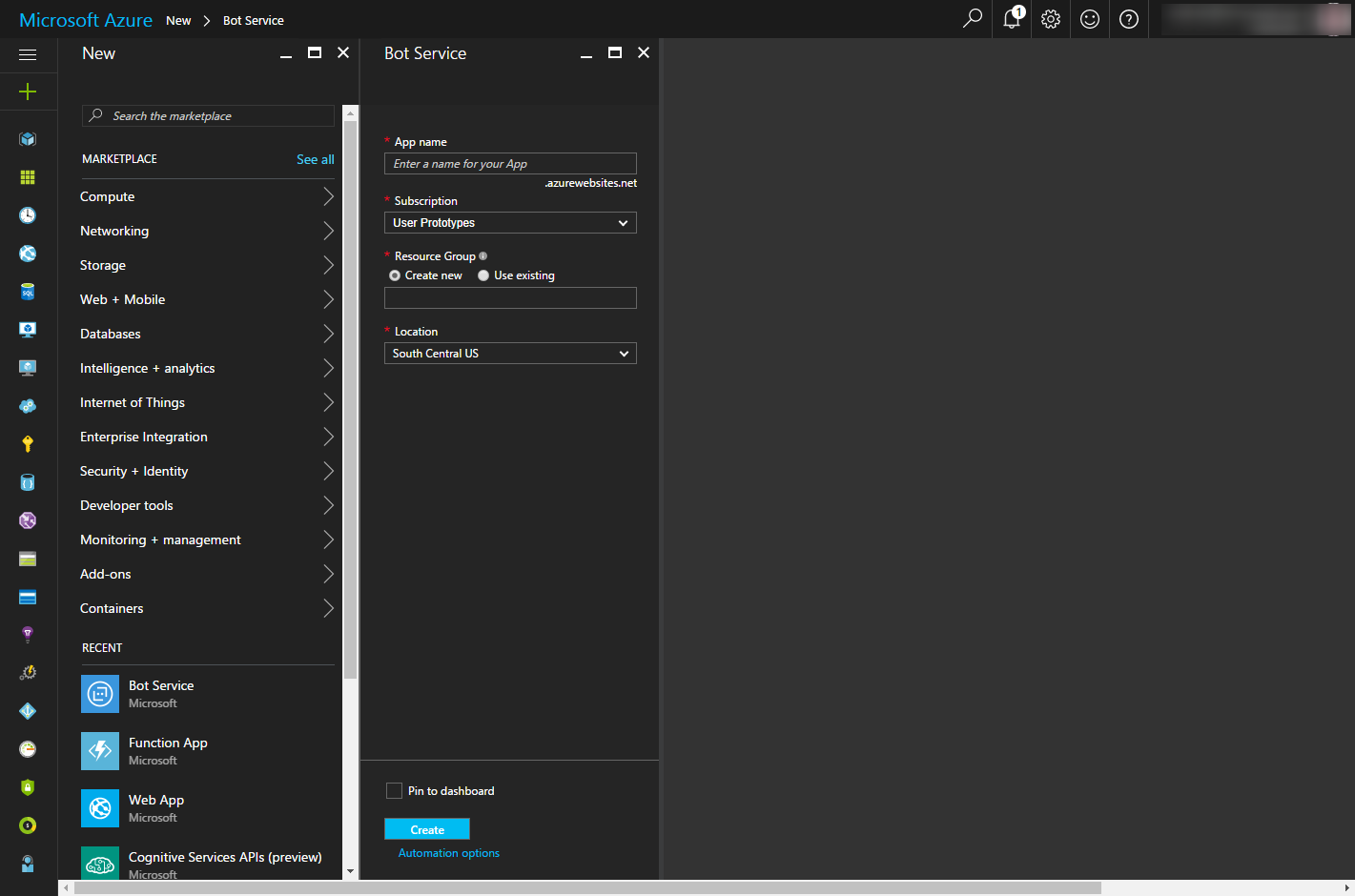
Task: Expand the Internet of Things category
Action: (207, 402)
